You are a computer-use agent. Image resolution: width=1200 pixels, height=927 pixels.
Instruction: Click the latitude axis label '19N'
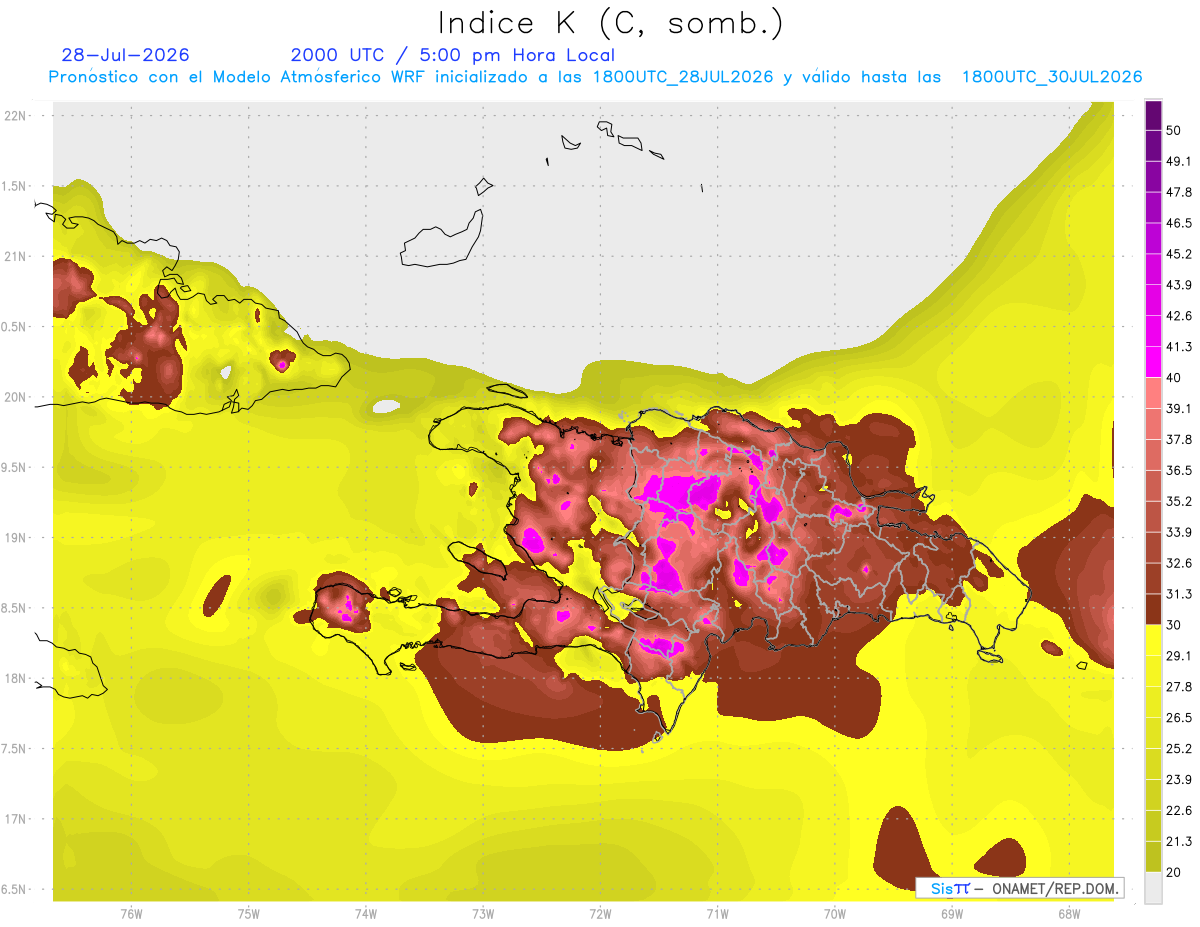point(16,537)
